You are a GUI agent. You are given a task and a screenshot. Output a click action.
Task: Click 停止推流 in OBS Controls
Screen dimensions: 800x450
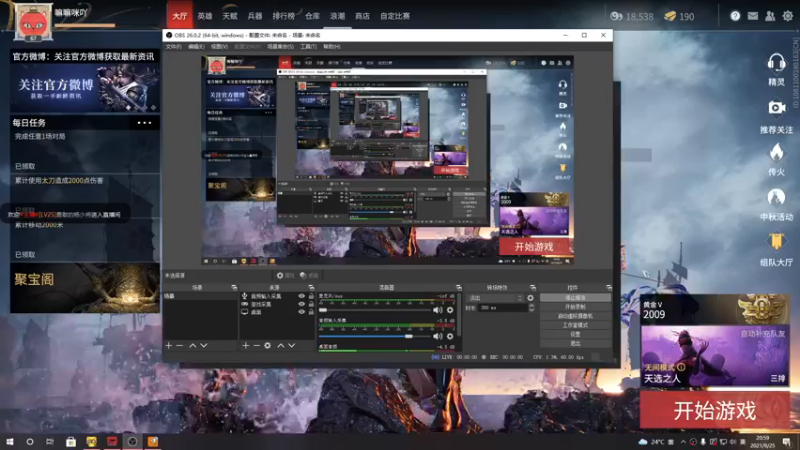pos(575,297)
